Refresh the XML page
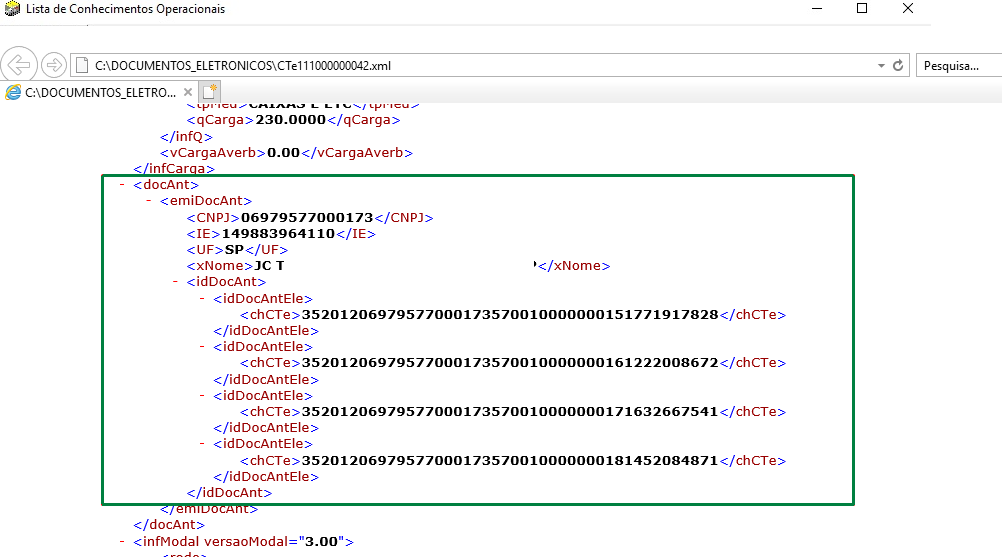The width and height of the screenshot is (1002, 557). point(898,65)
